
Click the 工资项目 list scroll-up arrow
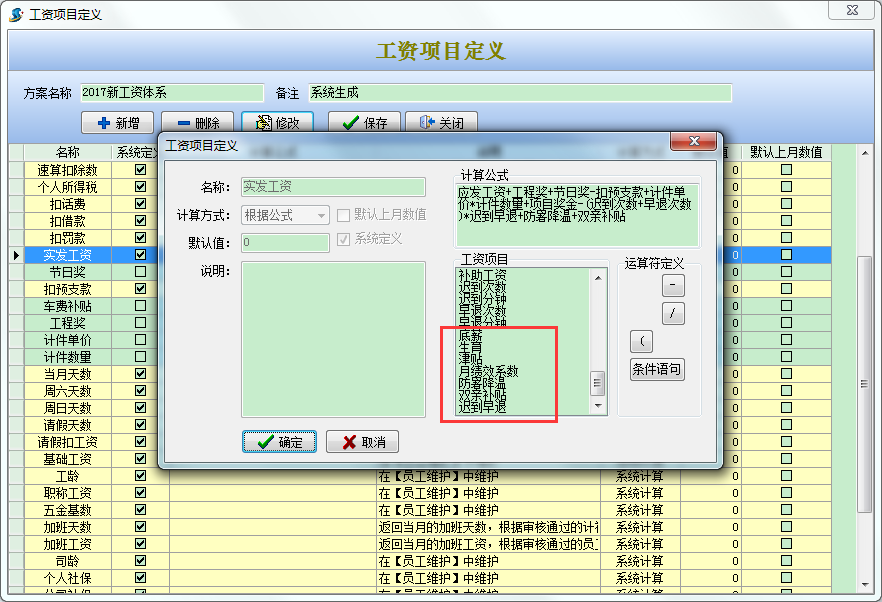pos(598,277)
